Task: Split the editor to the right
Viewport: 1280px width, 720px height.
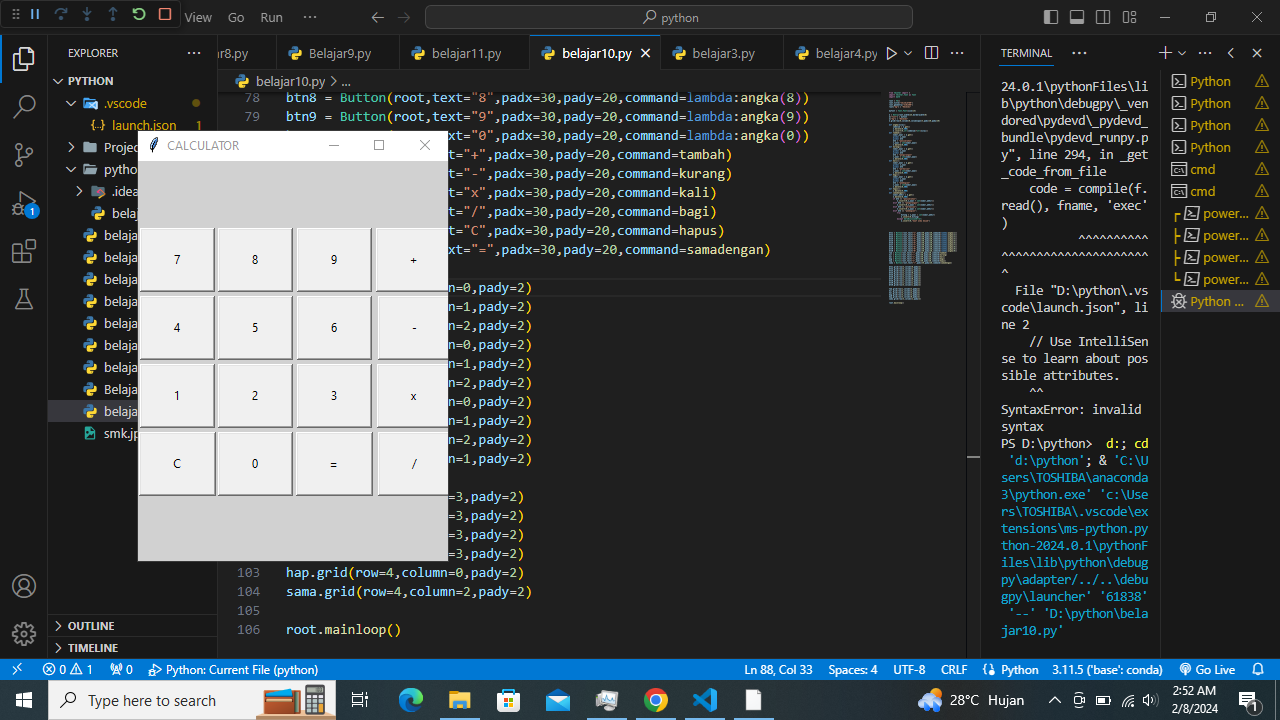Action: point(931,53)
